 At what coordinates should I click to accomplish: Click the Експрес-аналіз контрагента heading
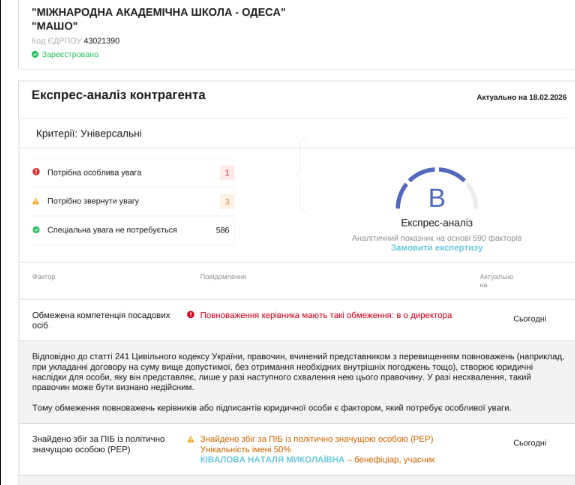coord(118,95)
